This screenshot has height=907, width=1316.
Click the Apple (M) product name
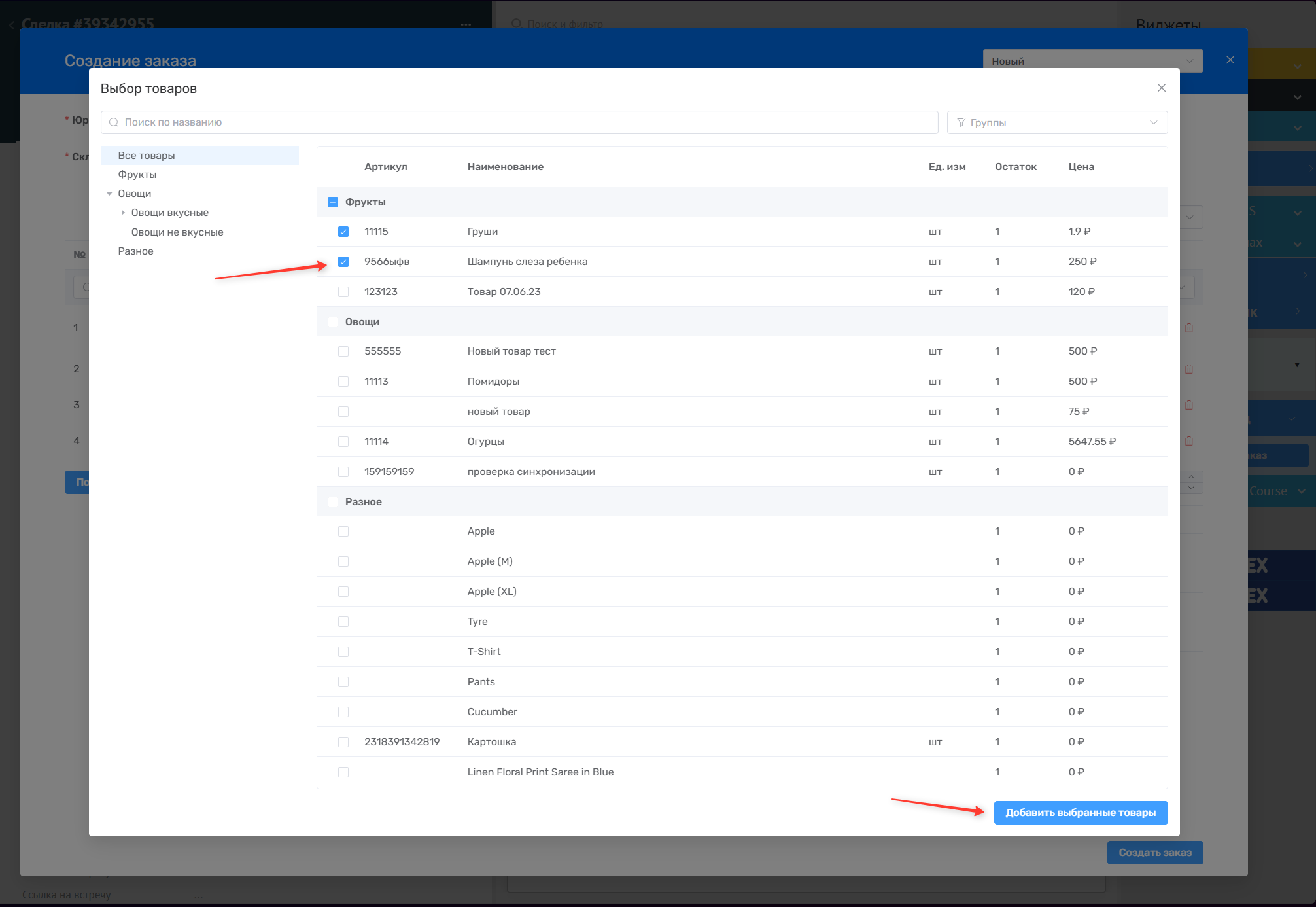coord(490,561)
